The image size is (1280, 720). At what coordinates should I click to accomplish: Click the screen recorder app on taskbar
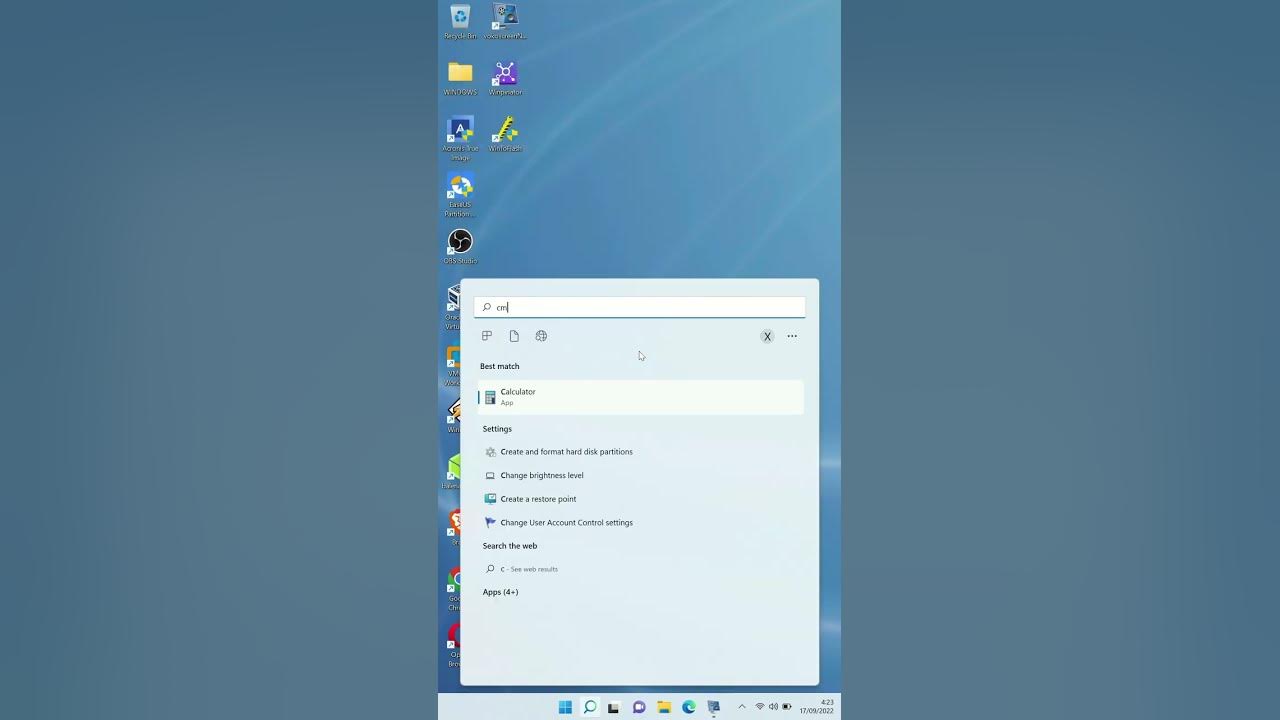713,707
